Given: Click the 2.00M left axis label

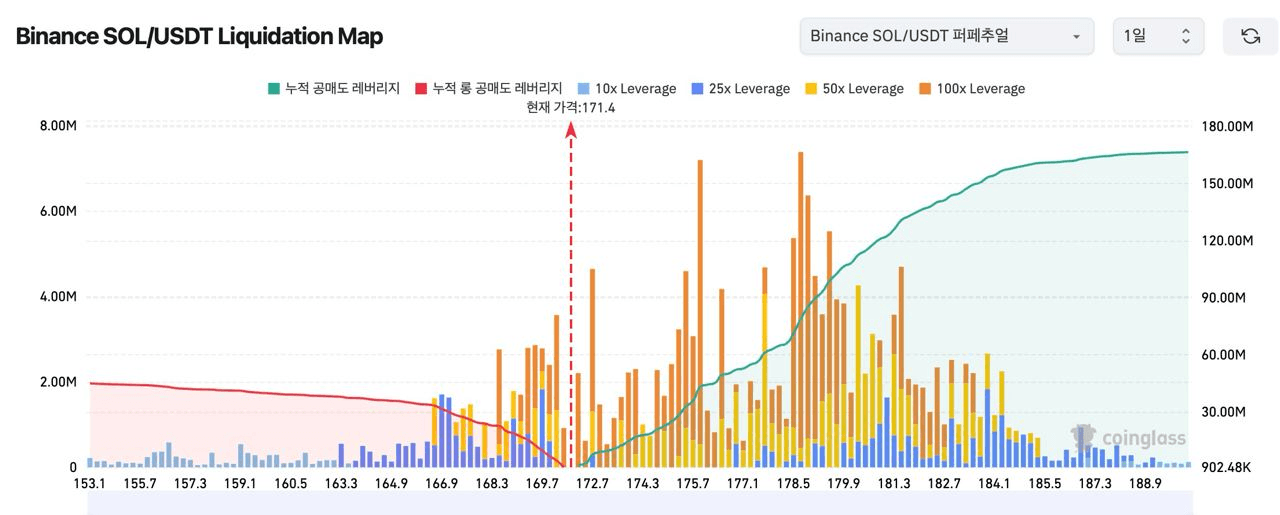Looking at the screenshot, I should click(x=58, y=382).
